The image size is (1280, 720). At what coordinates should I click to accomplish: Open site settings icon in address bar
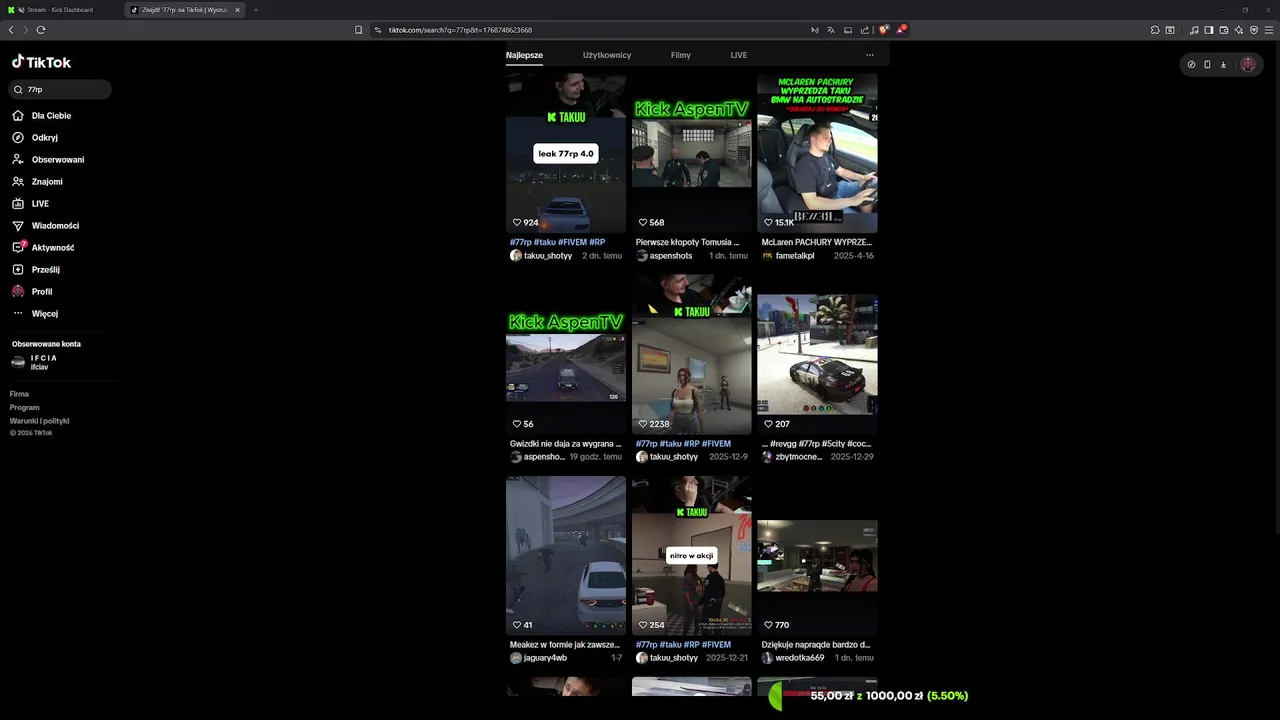click(379, 30)
